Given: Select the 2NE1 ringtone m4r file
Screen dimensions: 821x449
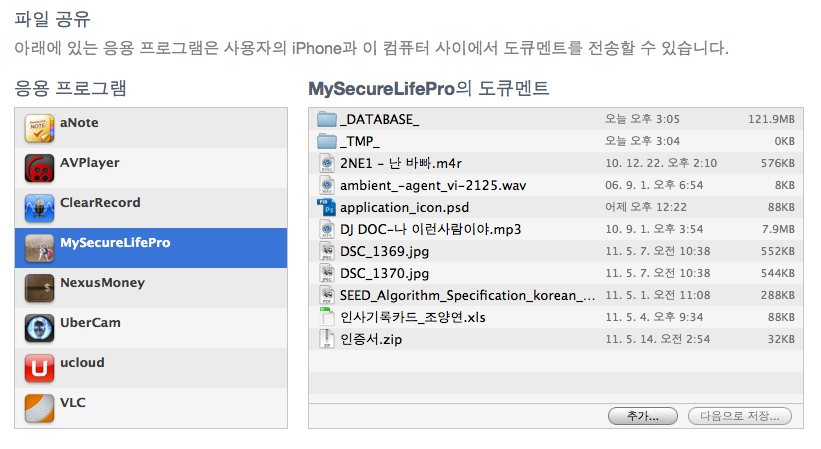Looking at the screenshot, I should point(556,163).
